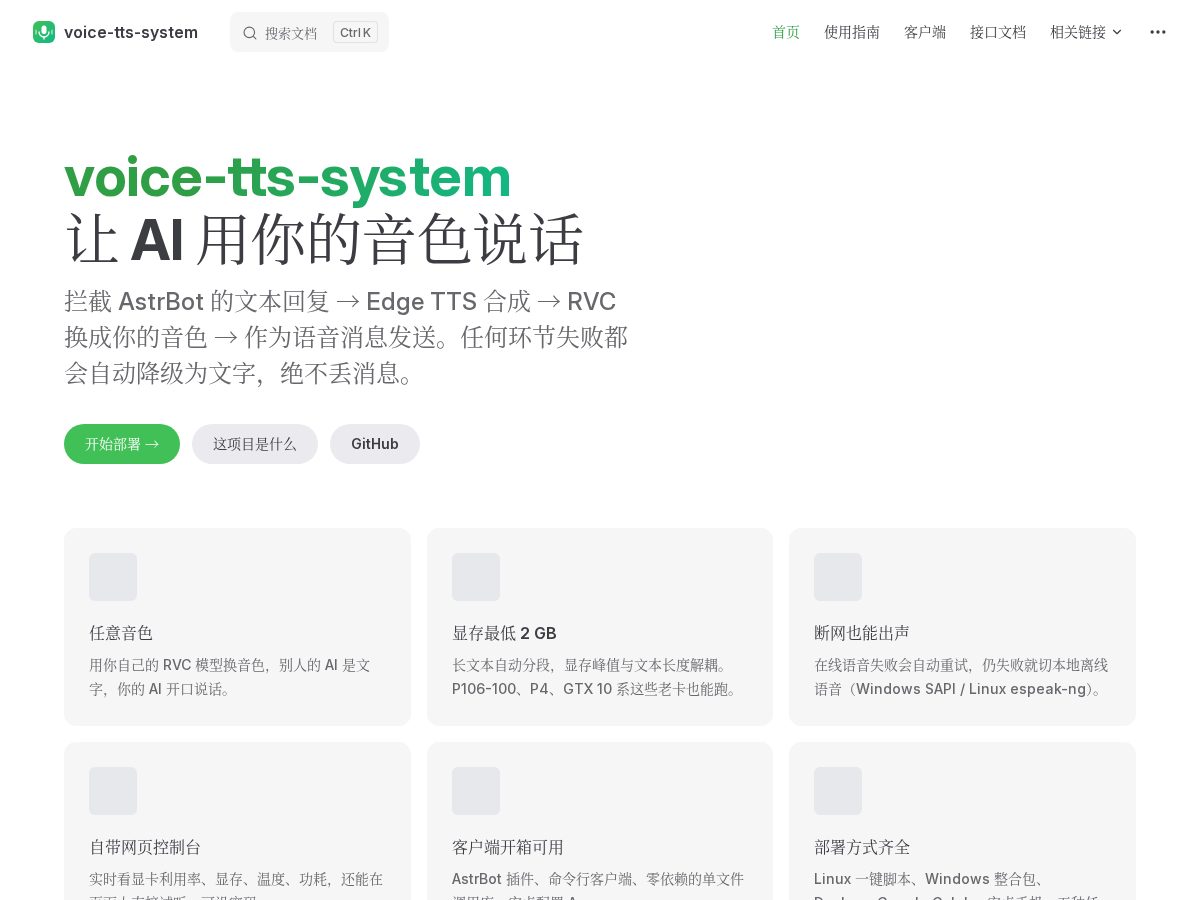This screenshot has width=1200, height=900.
Task: Click the 客户端开箱可用 card title
Action: (508, 847)
